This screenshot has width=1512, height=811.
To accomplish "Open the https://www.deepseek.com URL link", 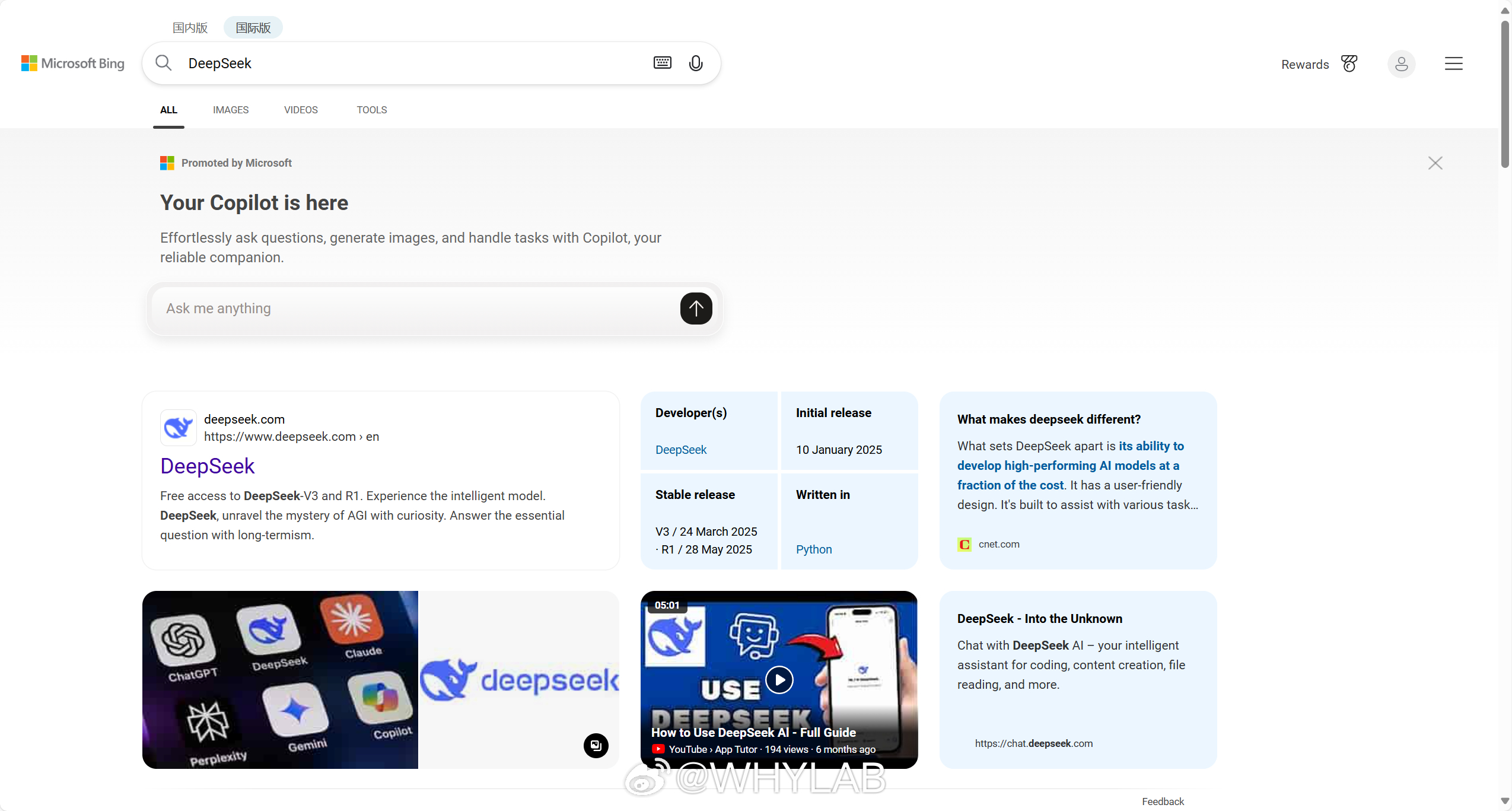I will coord(291,437).
